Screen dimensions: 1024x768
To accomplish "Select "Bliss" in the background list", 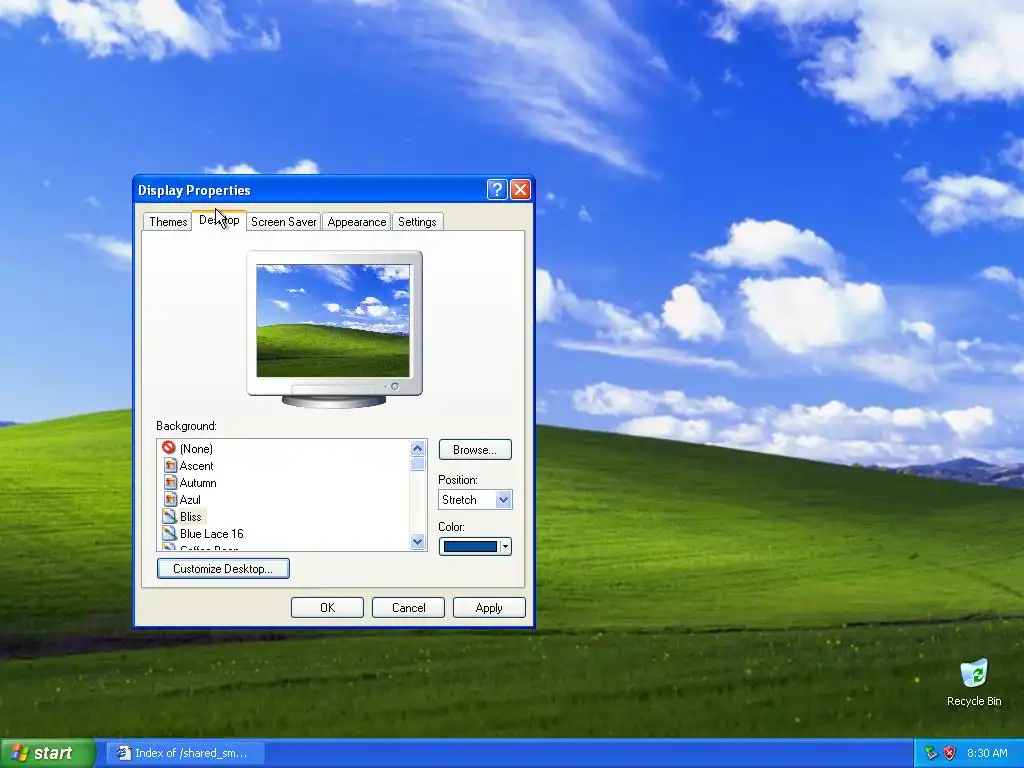I will (191, 517).
